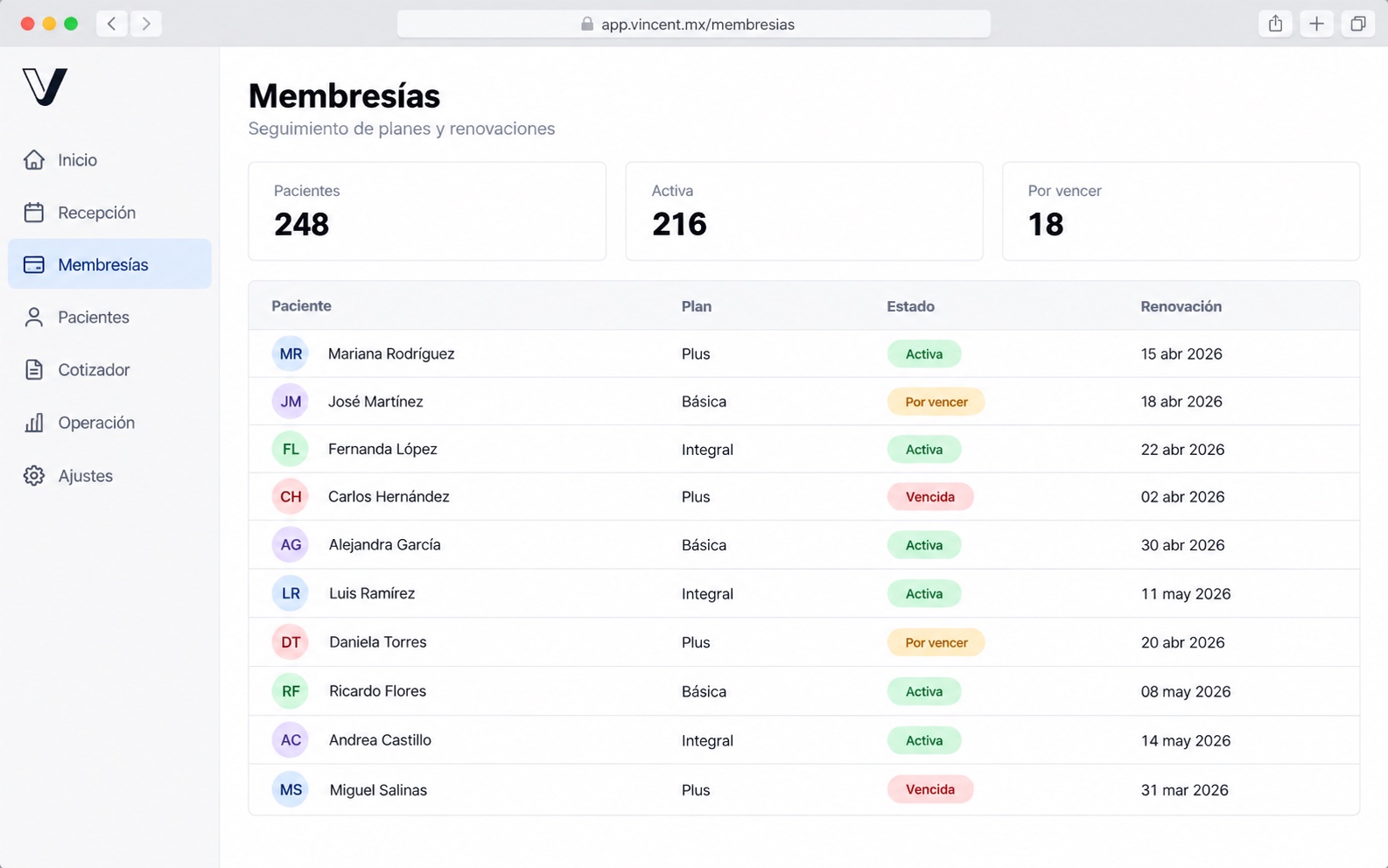Select the name Carlos Hernández

click(389, 497)
